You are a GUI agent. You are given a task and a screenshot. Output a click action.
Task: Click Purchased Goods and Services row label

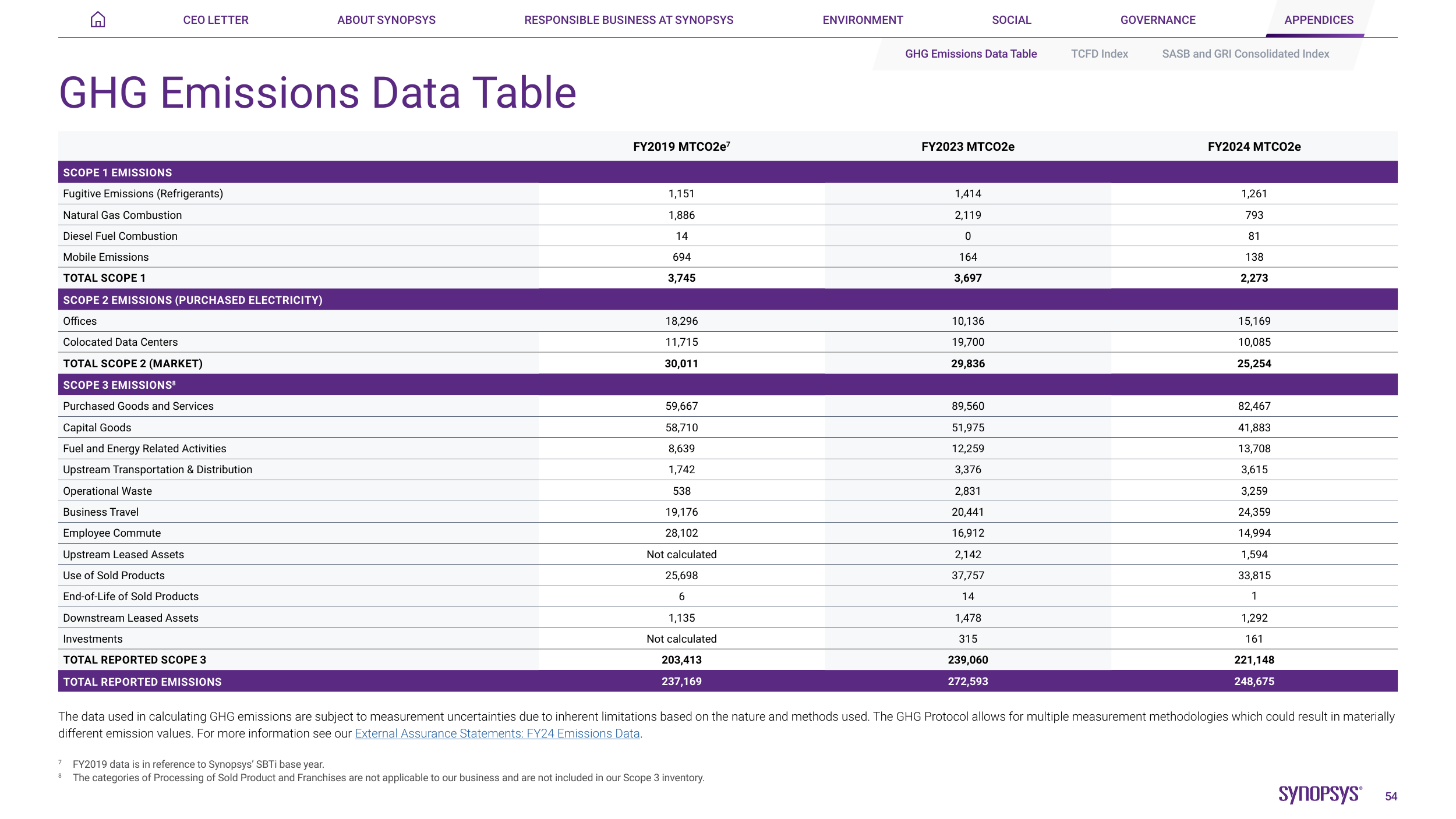pyautogui.click(x=138, y=406)
